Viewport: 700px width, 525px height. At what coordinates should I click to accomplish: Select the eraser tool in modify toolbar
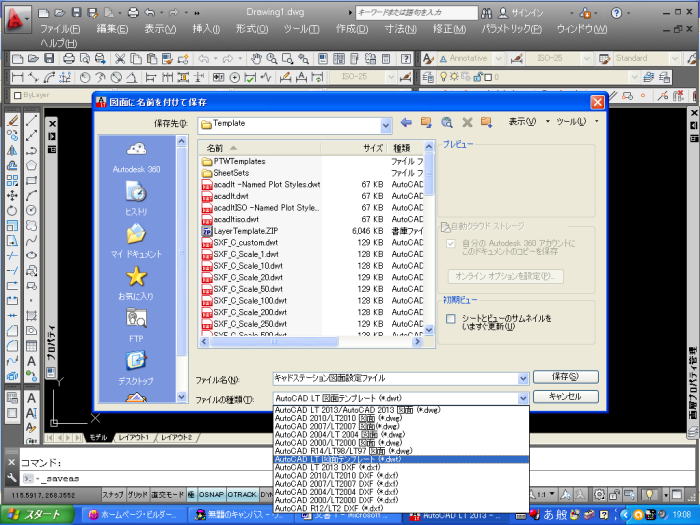point(12,120)
